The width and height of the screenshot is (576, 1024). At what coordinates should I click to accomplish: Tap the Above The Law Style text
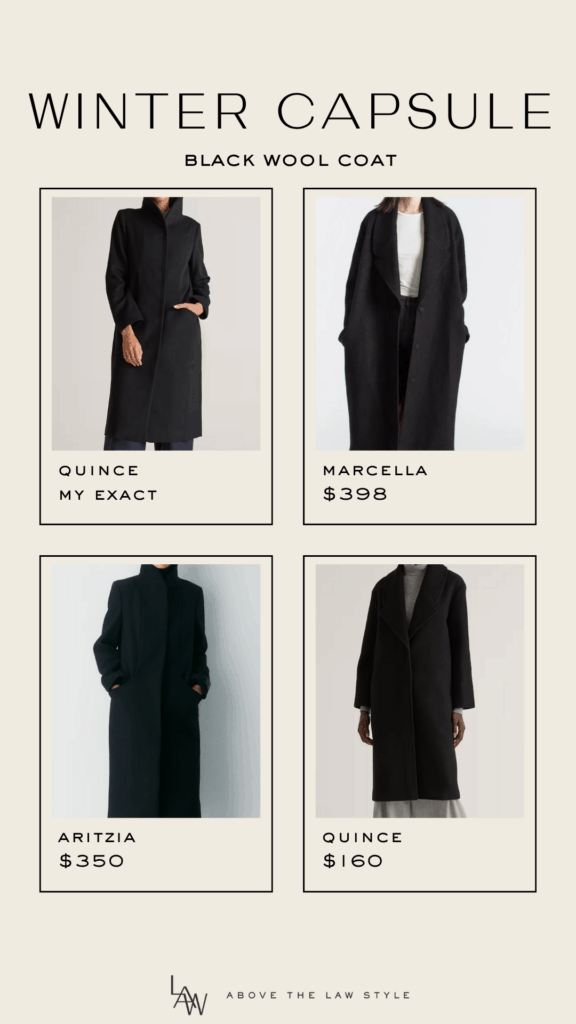click(318, 995)
